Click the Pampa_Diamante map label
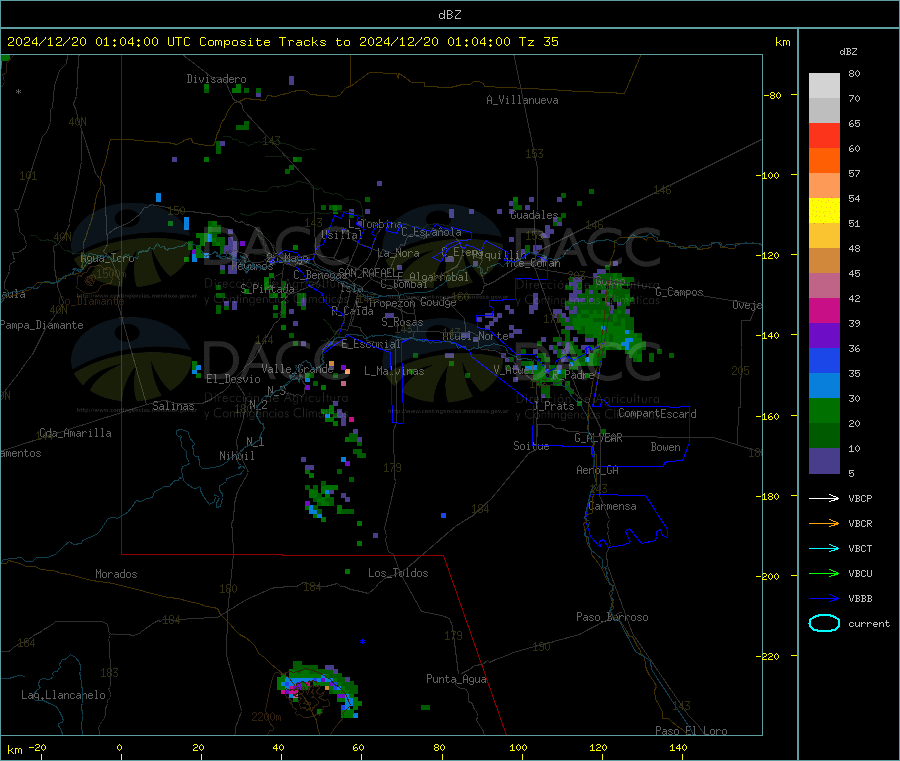The image size is (900, 761). 41,325
